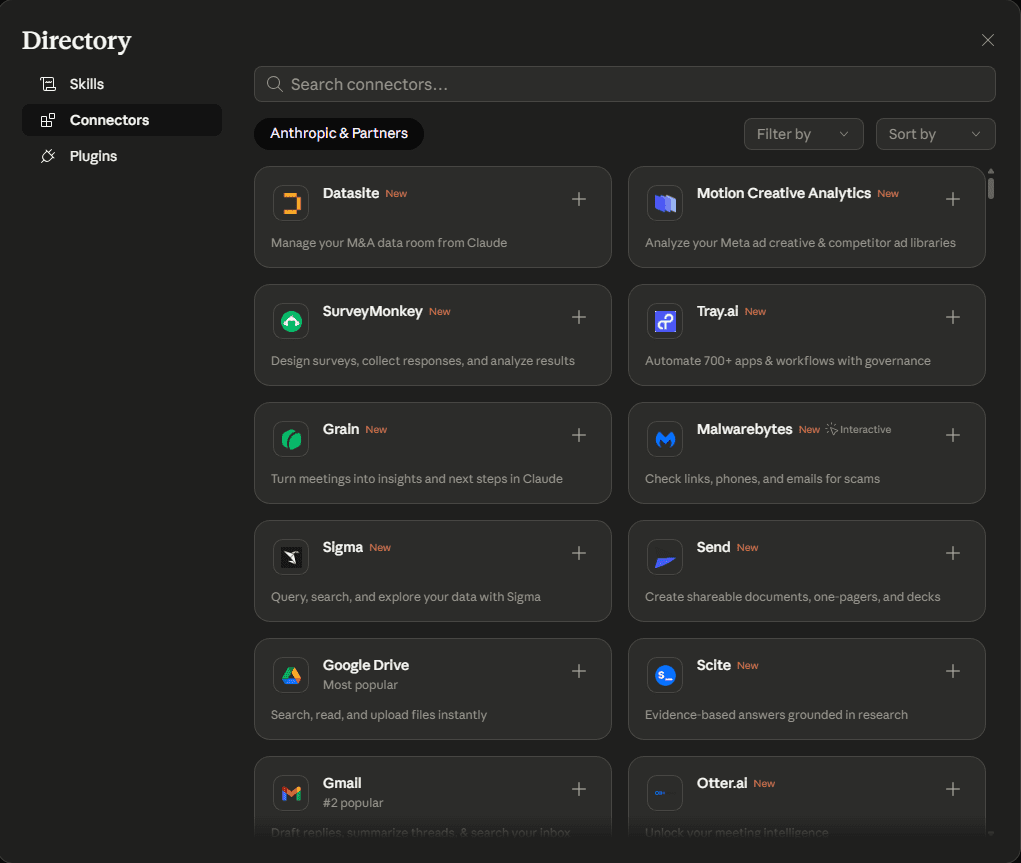1021x863 pixels.
Task: Add the Tray.ai connector with plus
Action: pos(953,317)
